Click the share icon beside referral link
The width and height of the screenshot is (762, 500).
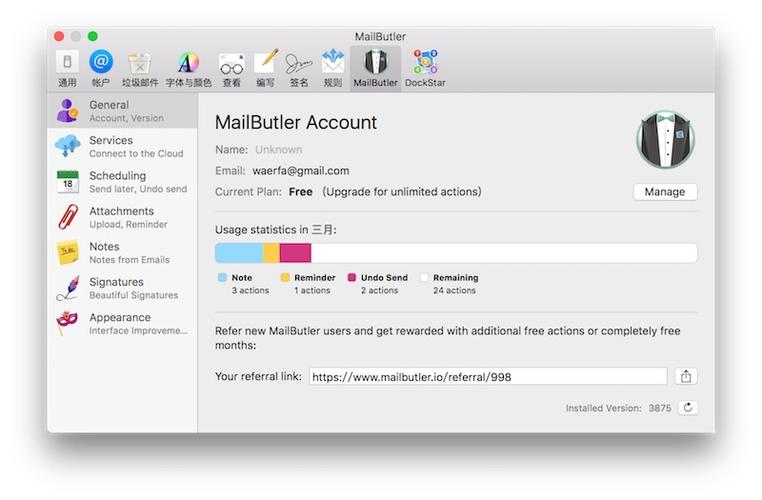click(686, 376)
